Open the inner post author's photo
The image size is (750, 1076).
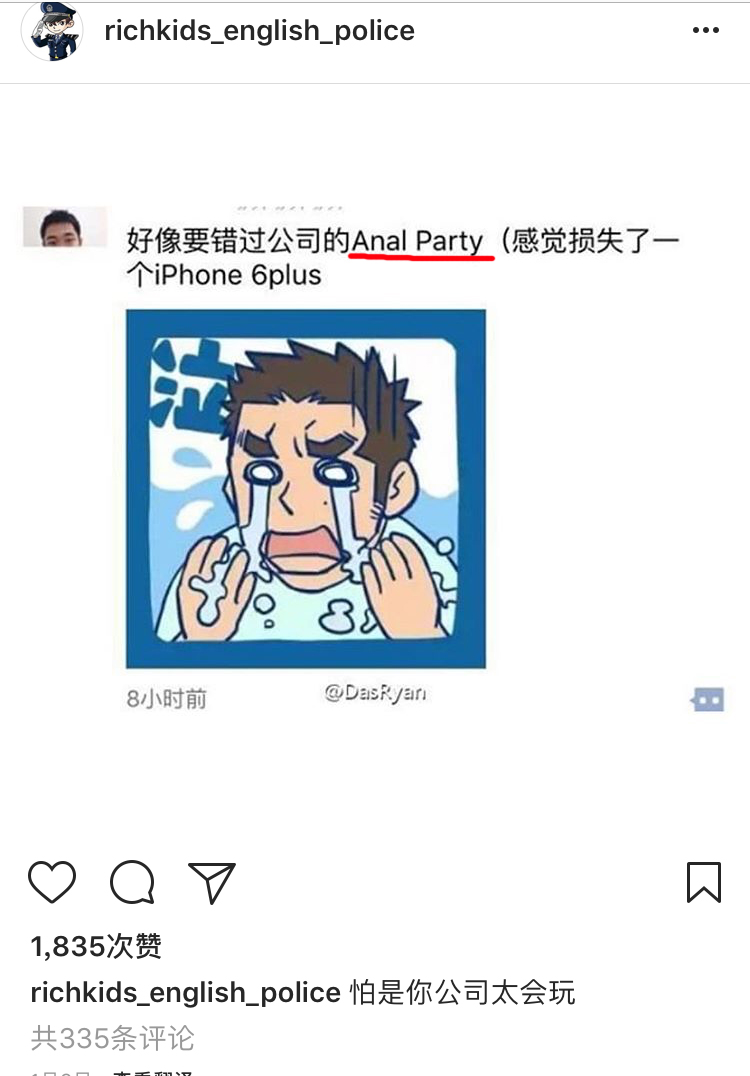click(65, 226)
